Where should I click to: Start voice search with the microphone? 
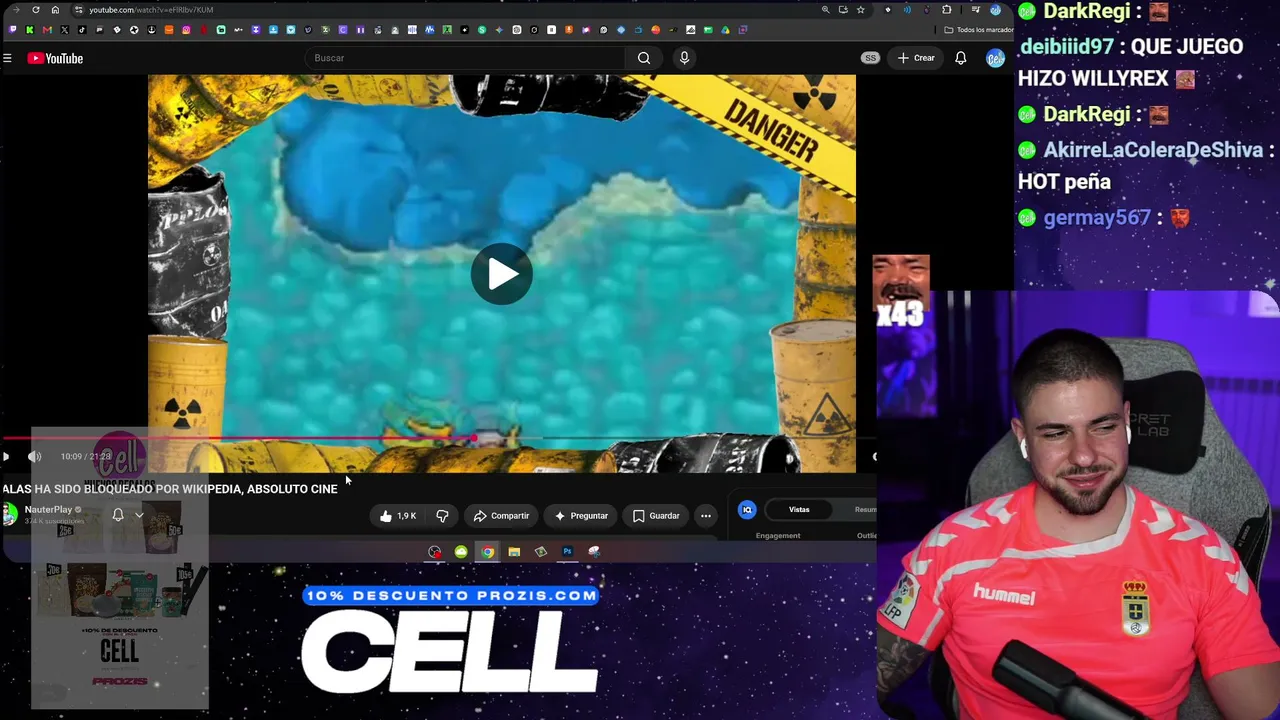click(x=684, y=58)
